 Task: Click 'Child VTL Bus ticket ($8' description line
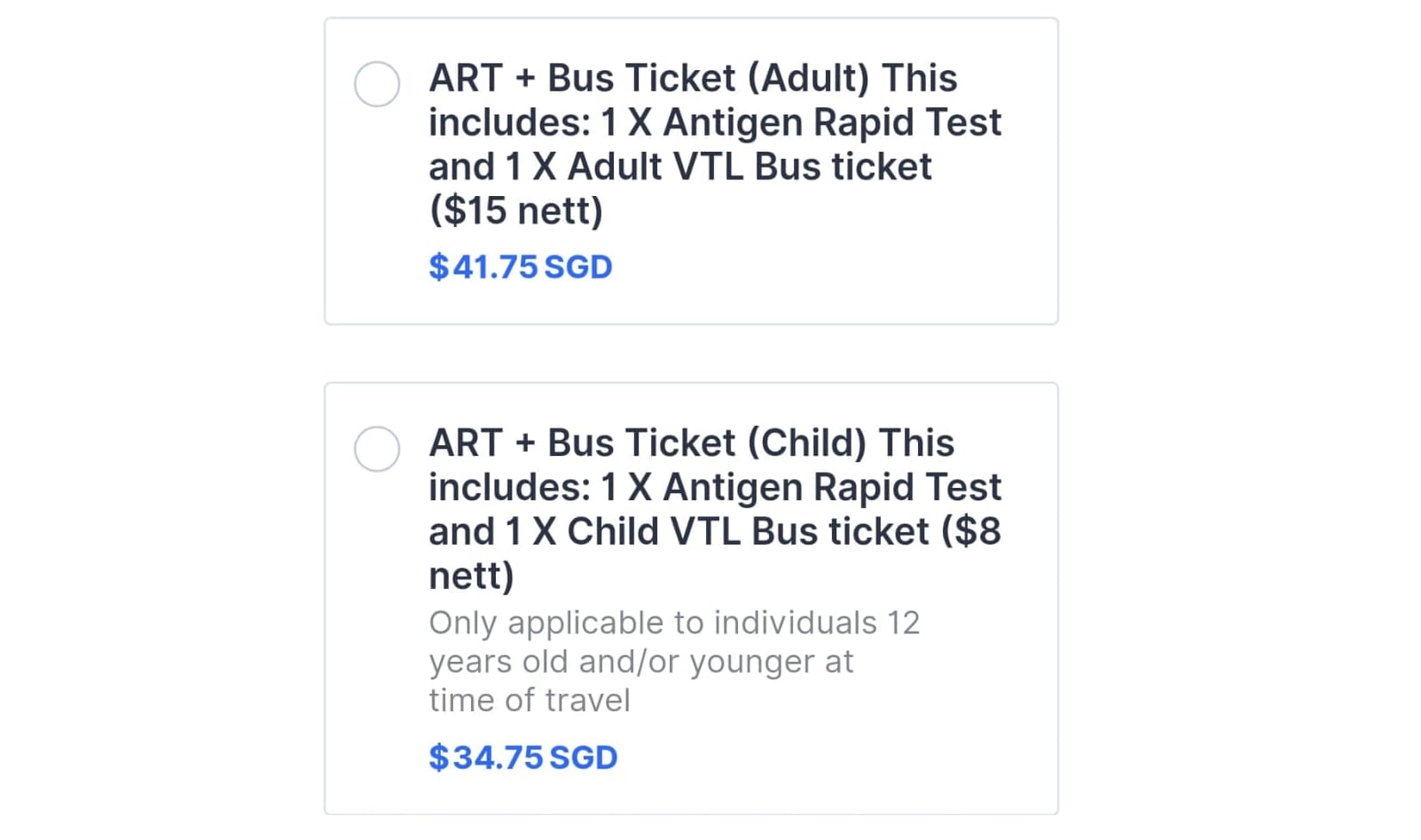[783, 531]
